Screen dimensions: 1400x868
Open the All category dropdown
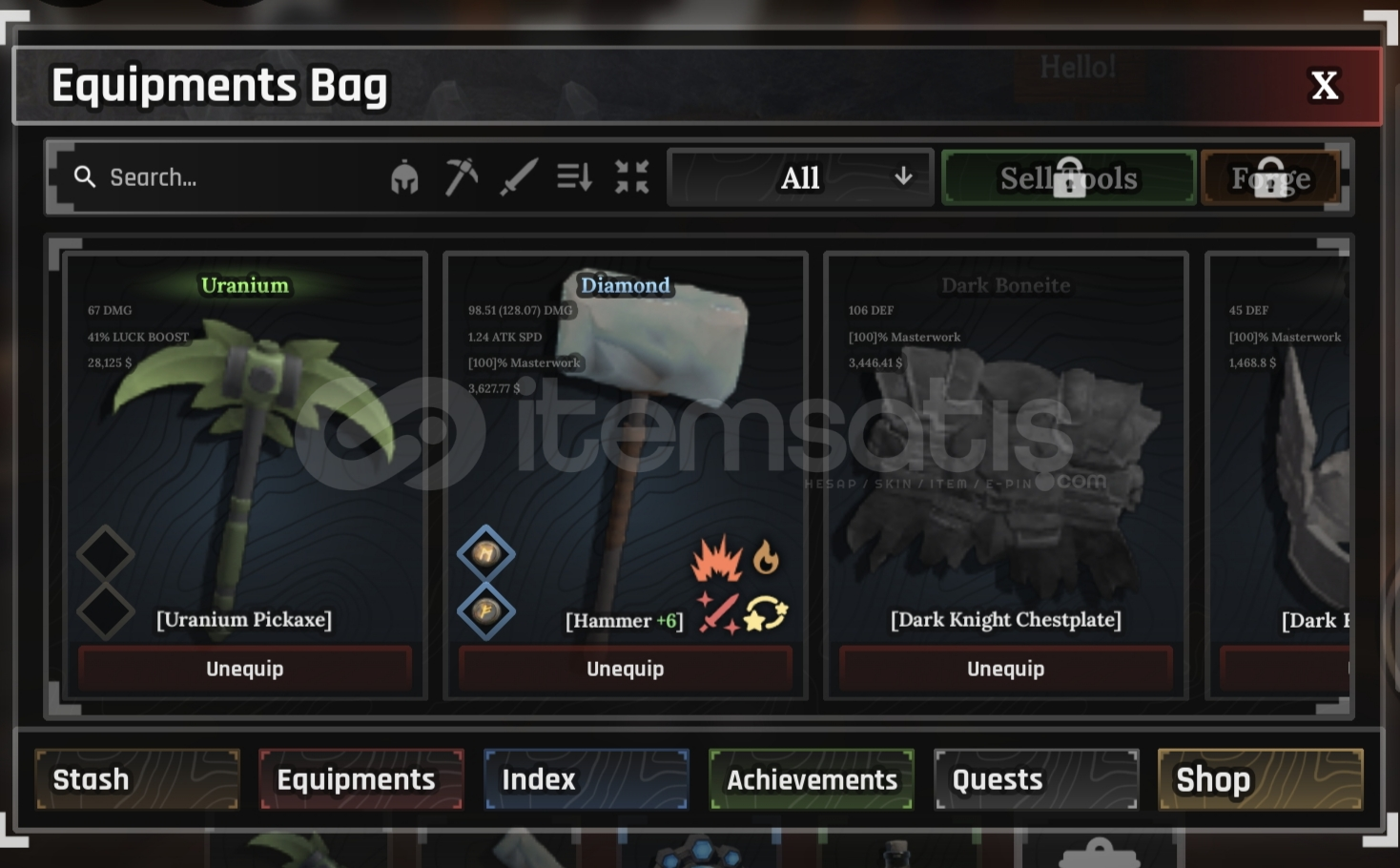pyautogui.click(x=800, y=177)
